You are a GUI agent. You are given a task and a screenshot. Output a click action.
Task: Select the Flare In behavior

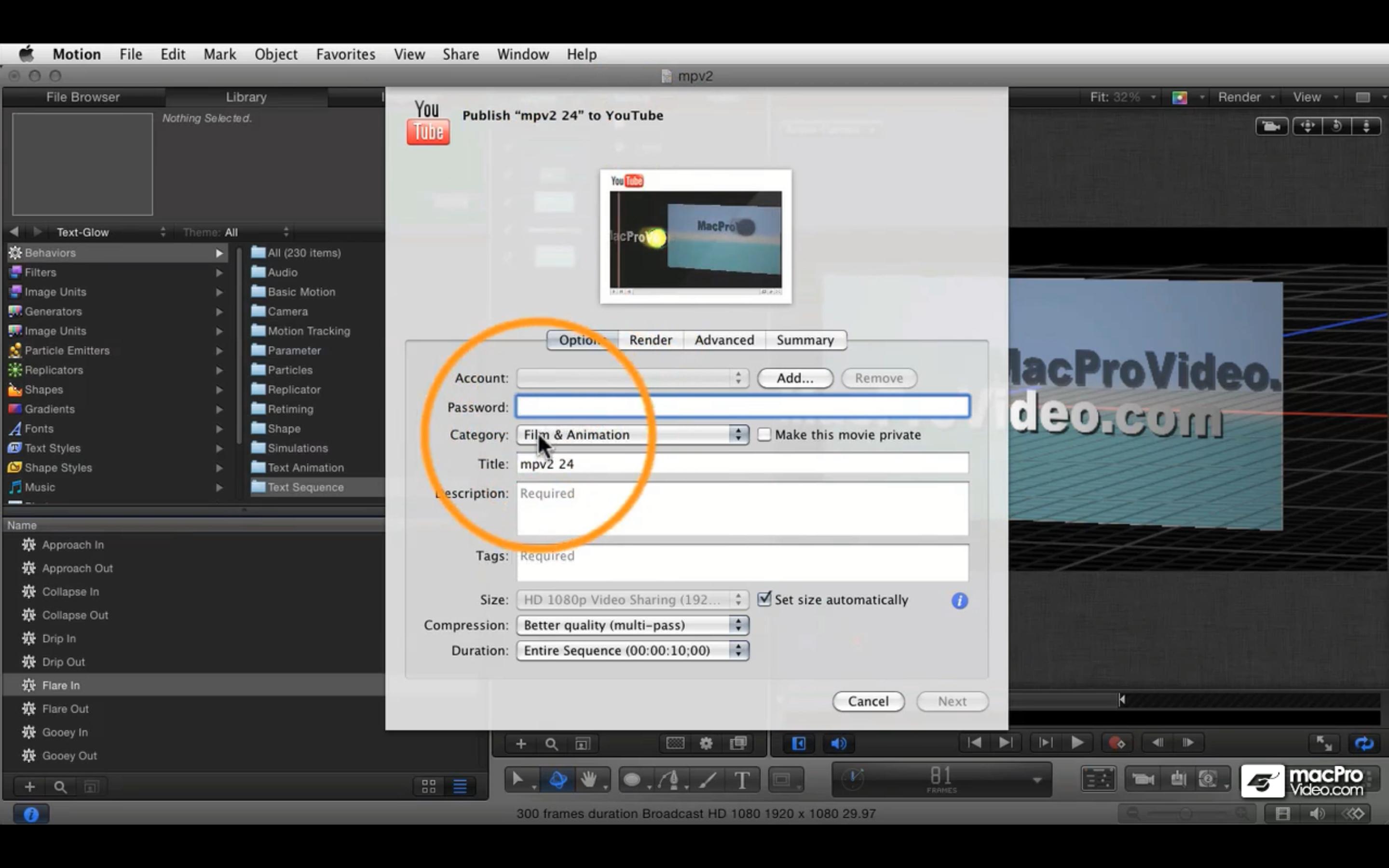194,685
